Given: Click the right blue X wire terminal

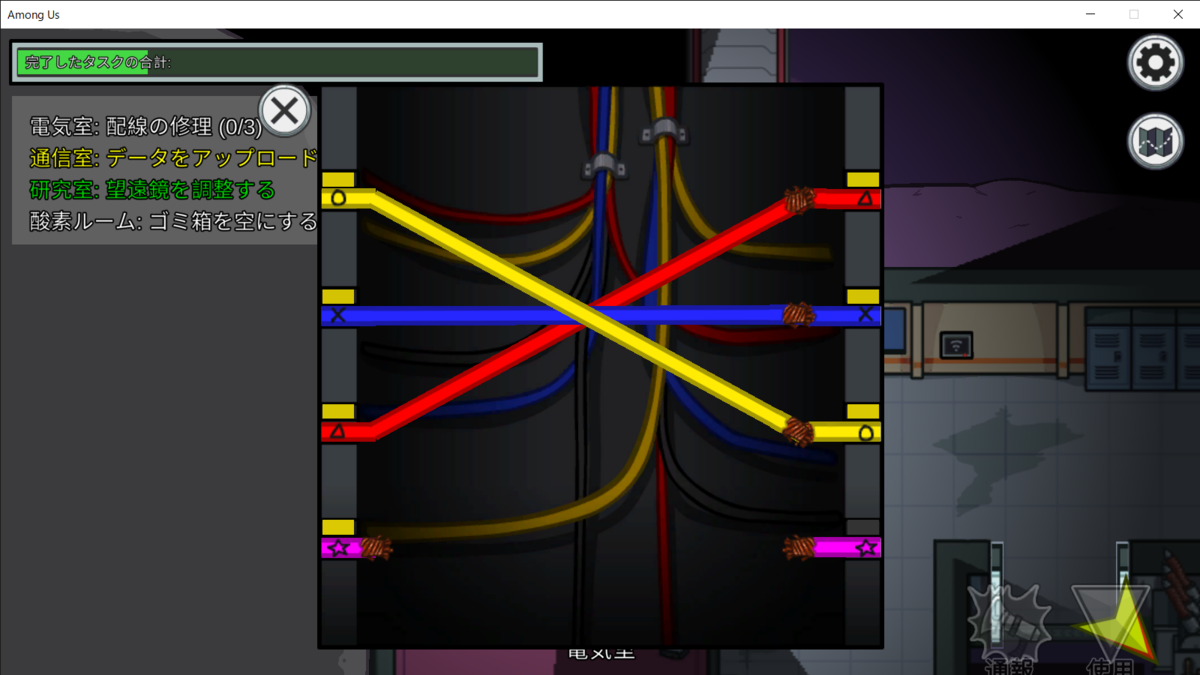Looking at the screenshot, I should click(848, 315).
